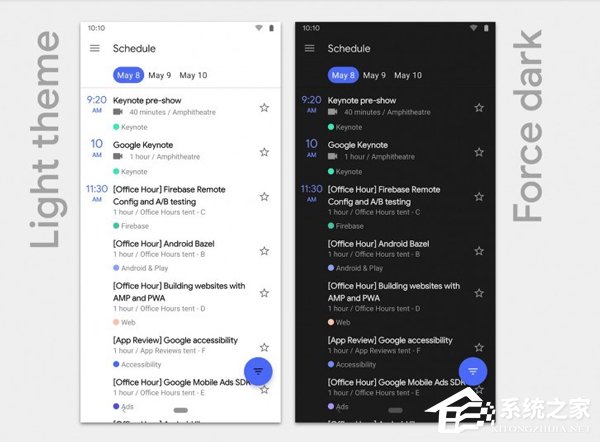Star Building websites session in light theme
Screen dimensions: 600x442
[264, 293]
